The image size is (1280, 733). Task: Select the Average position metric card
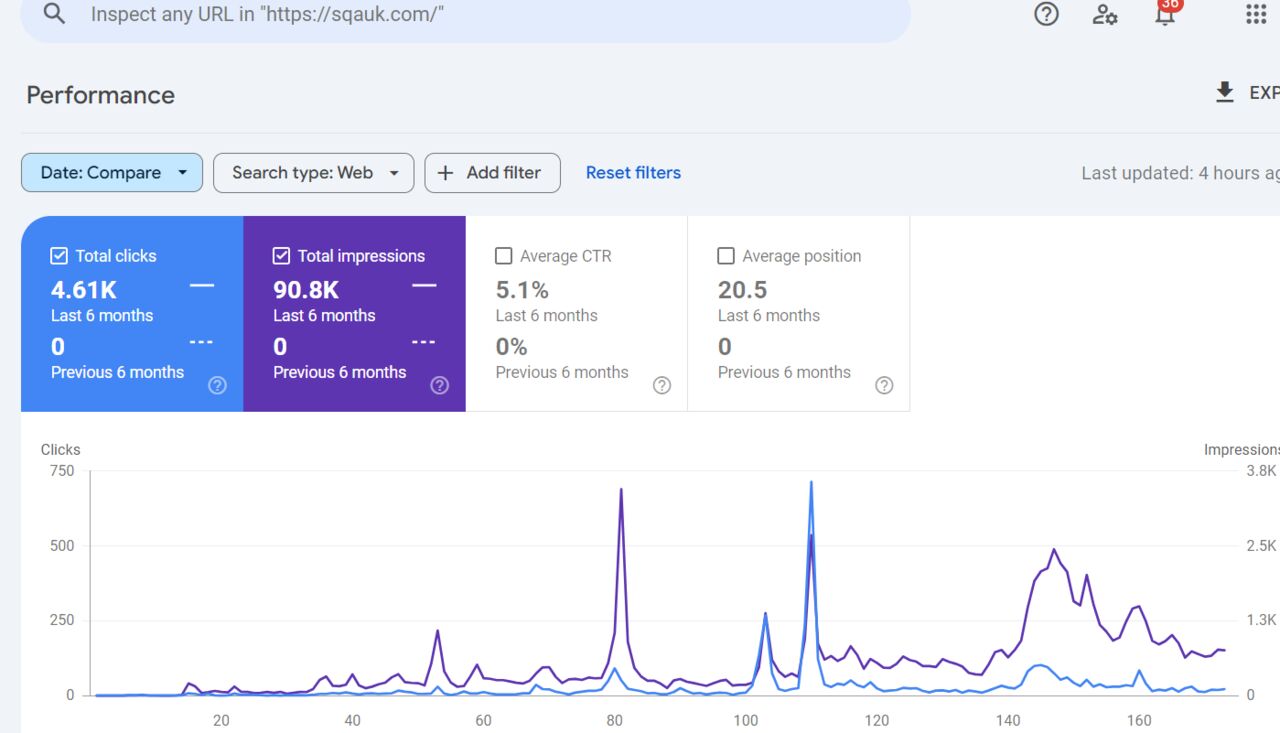click(x=799, y=314)
